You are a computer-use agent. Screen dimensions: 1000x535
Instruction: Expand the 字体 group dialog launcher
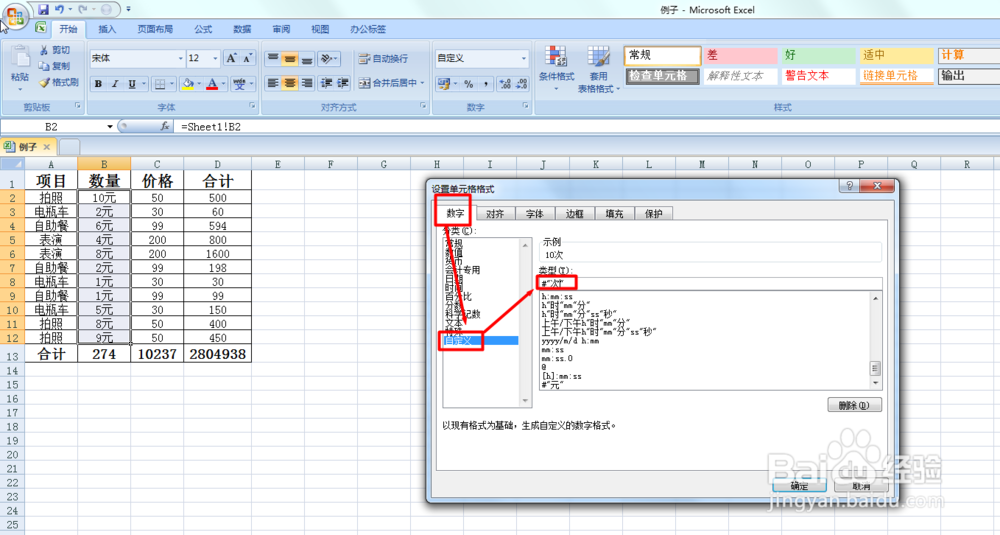(253, 106)
